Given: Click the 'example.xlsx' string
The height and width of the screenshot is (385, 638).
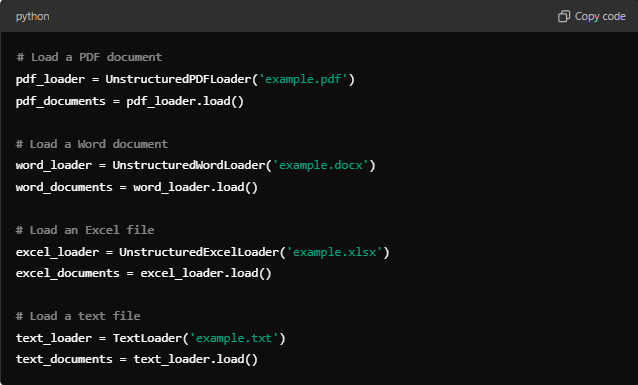Looking at the screenshot, I should 334,252.
